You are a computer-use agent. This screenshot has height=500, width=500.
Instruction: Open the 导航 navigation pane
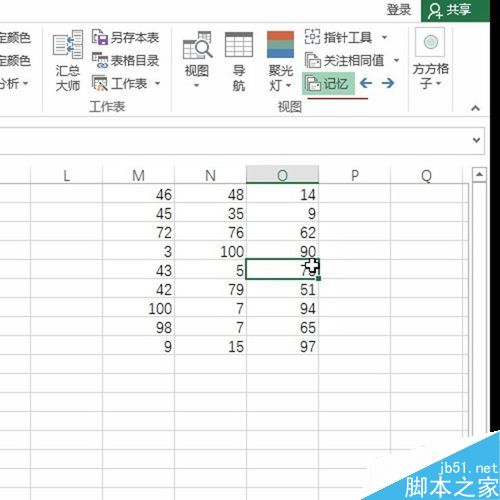pos(239,61)
